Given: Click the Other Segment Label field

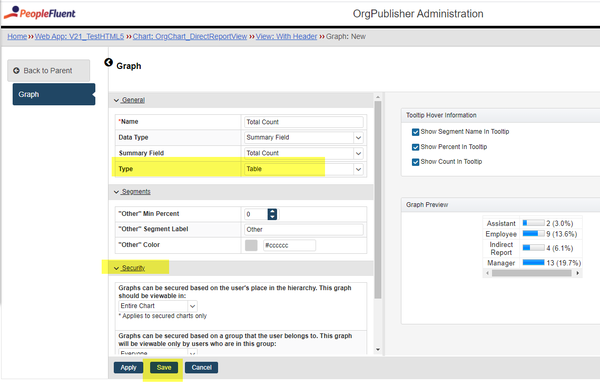Looking at the screenshot, I should [303, 230].
